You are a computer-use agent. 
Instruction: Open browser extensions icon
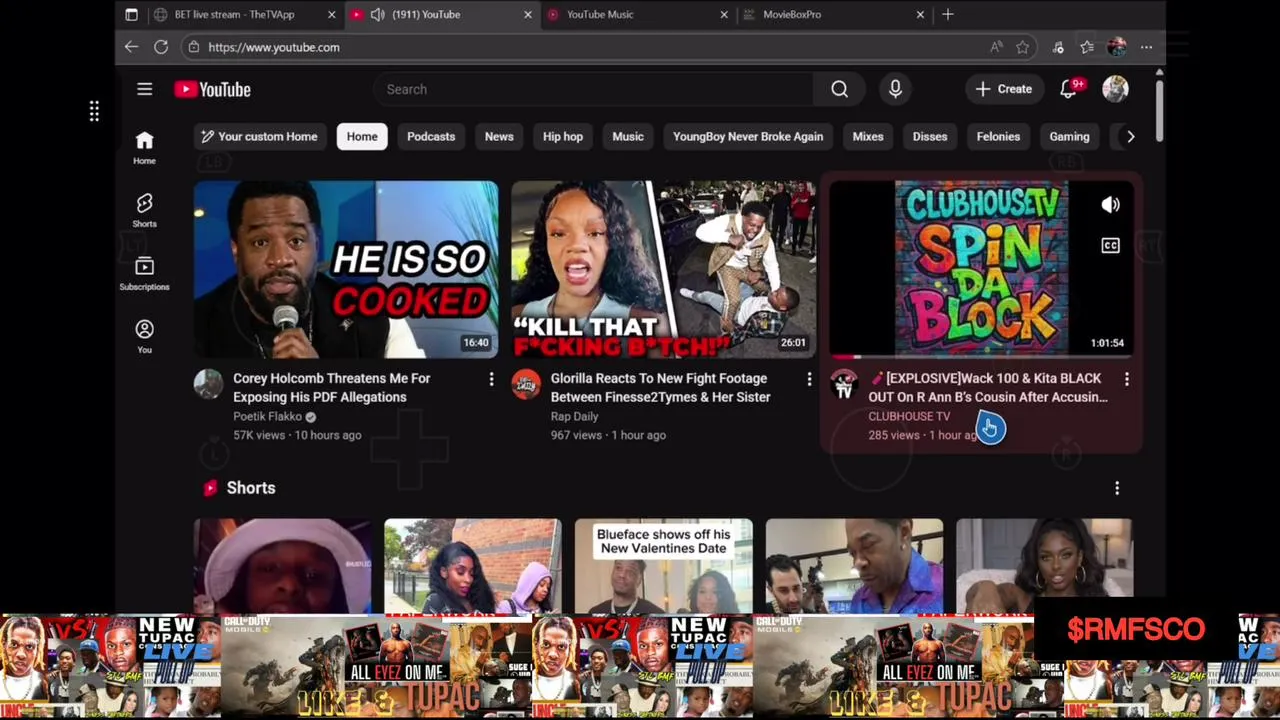1058,47
